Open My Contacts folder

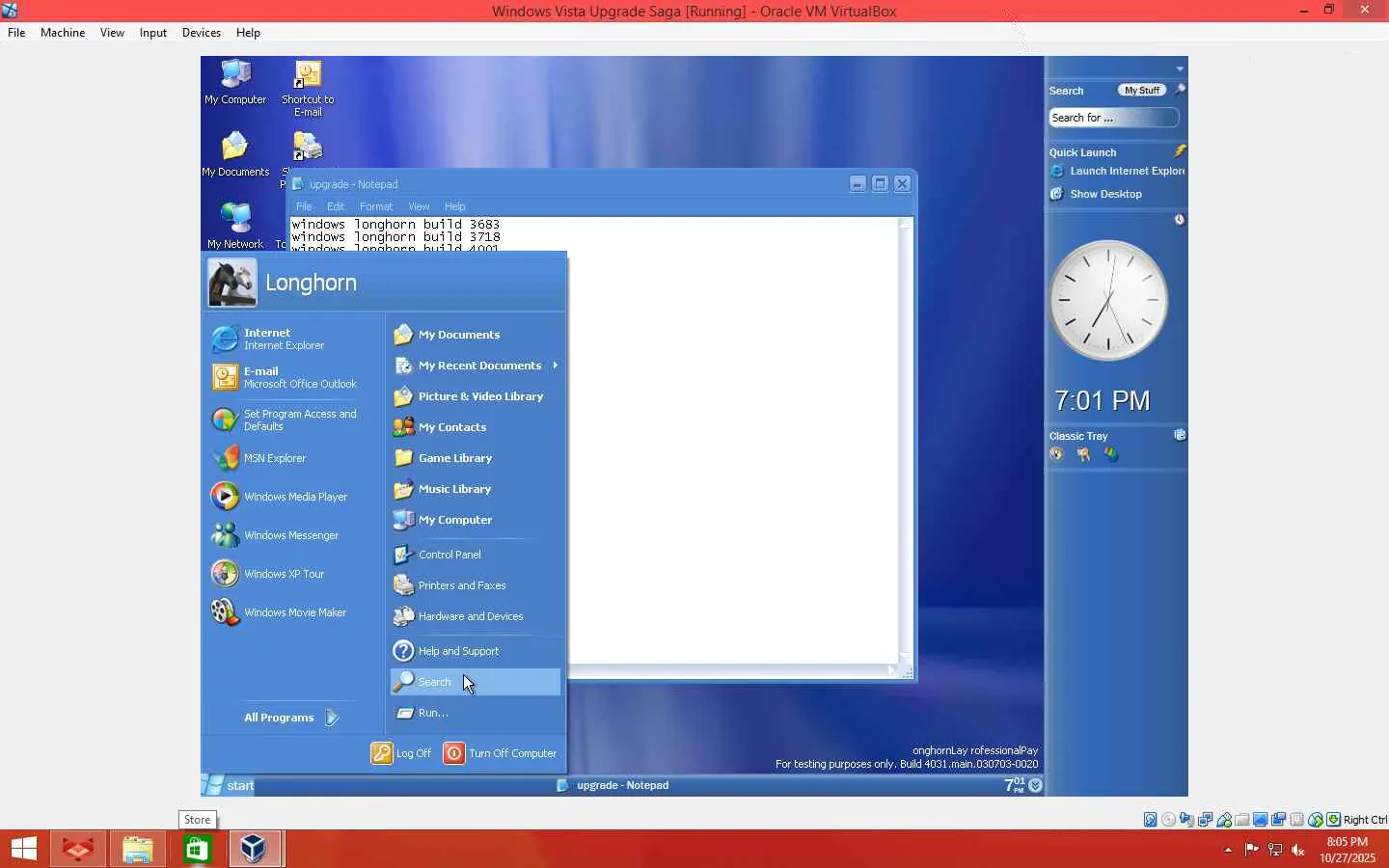click(x=476, y=427)
